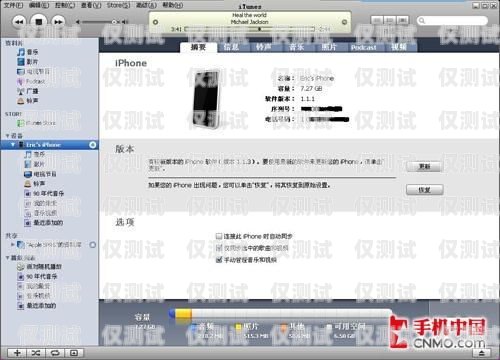Collapse the Eric's iPhone tree
The width and height of the screenshot is (500, 360).
(x=13, y=145)
